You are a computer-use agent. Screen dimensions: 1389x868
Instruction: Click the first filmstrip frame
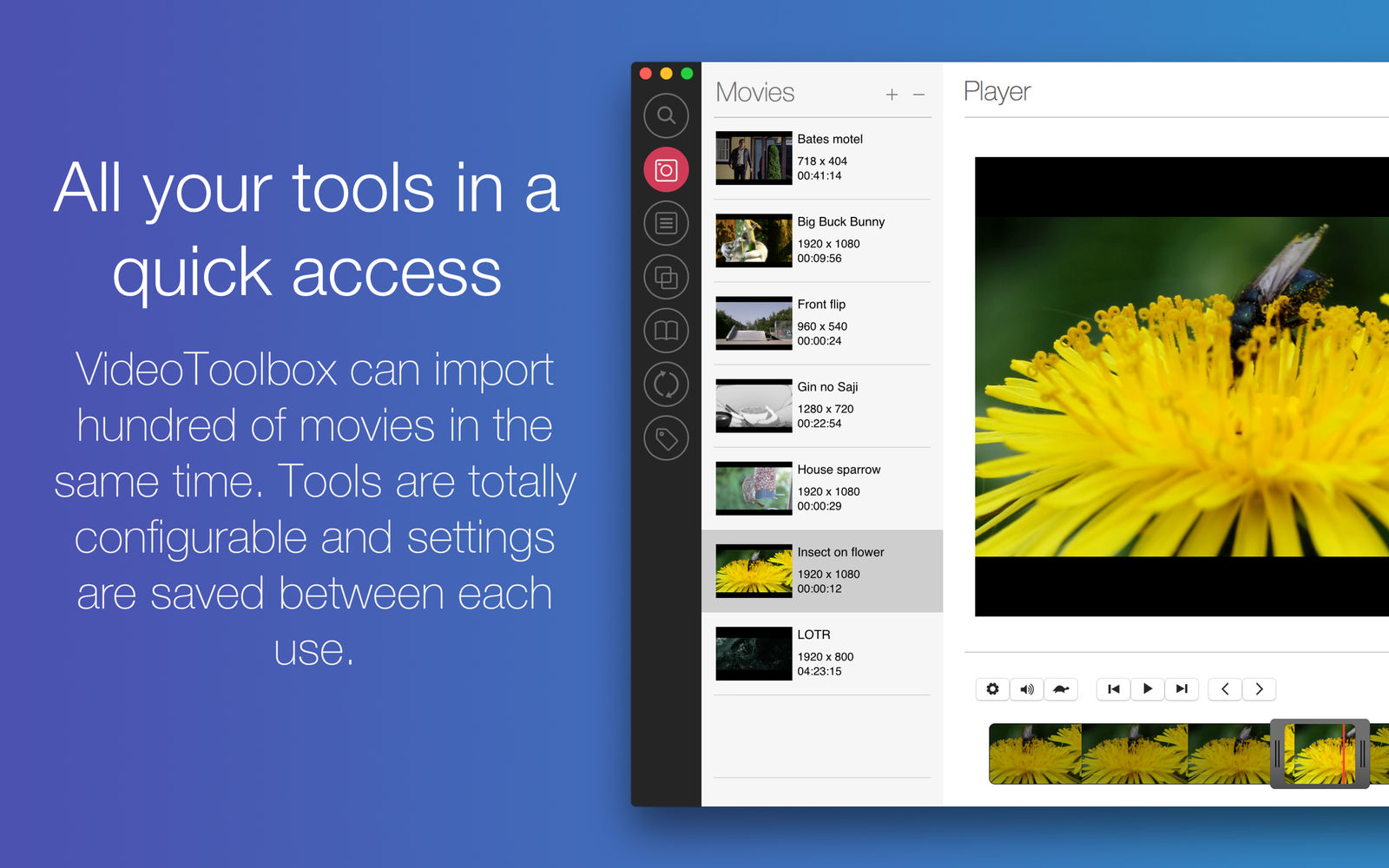1035,753
